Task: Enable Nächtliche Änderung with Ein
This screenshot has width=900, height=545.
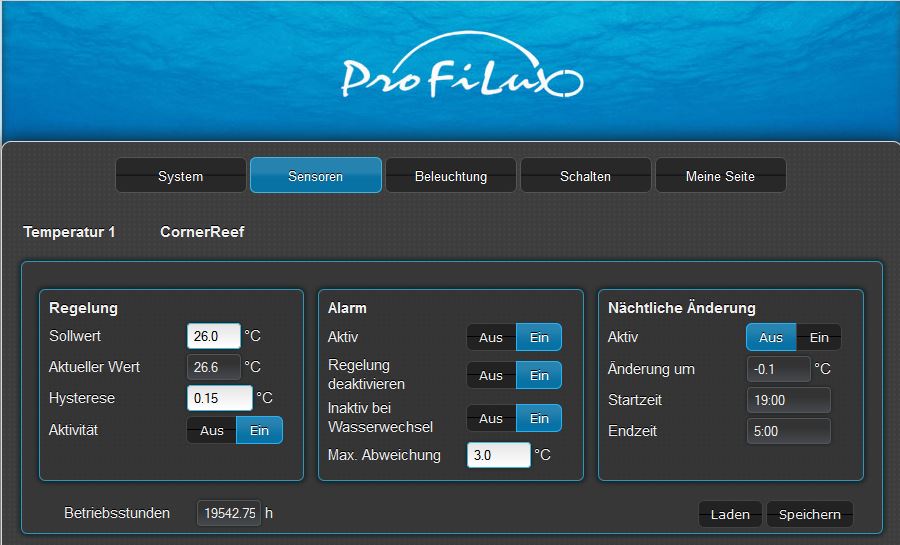Action: [x=819, y=337]
